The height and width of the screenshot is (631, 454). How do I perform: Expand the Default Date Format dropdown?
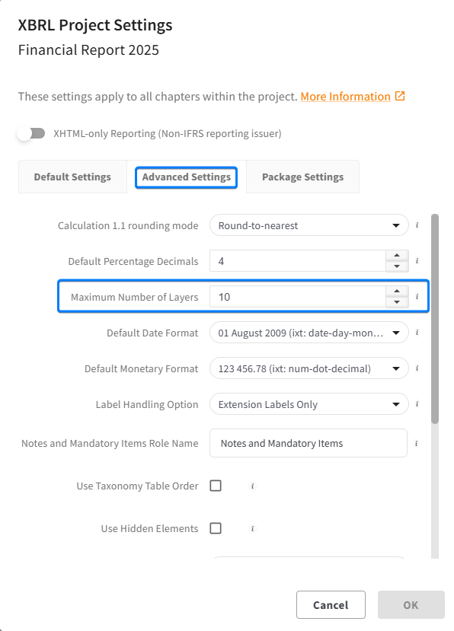point(309,333)
